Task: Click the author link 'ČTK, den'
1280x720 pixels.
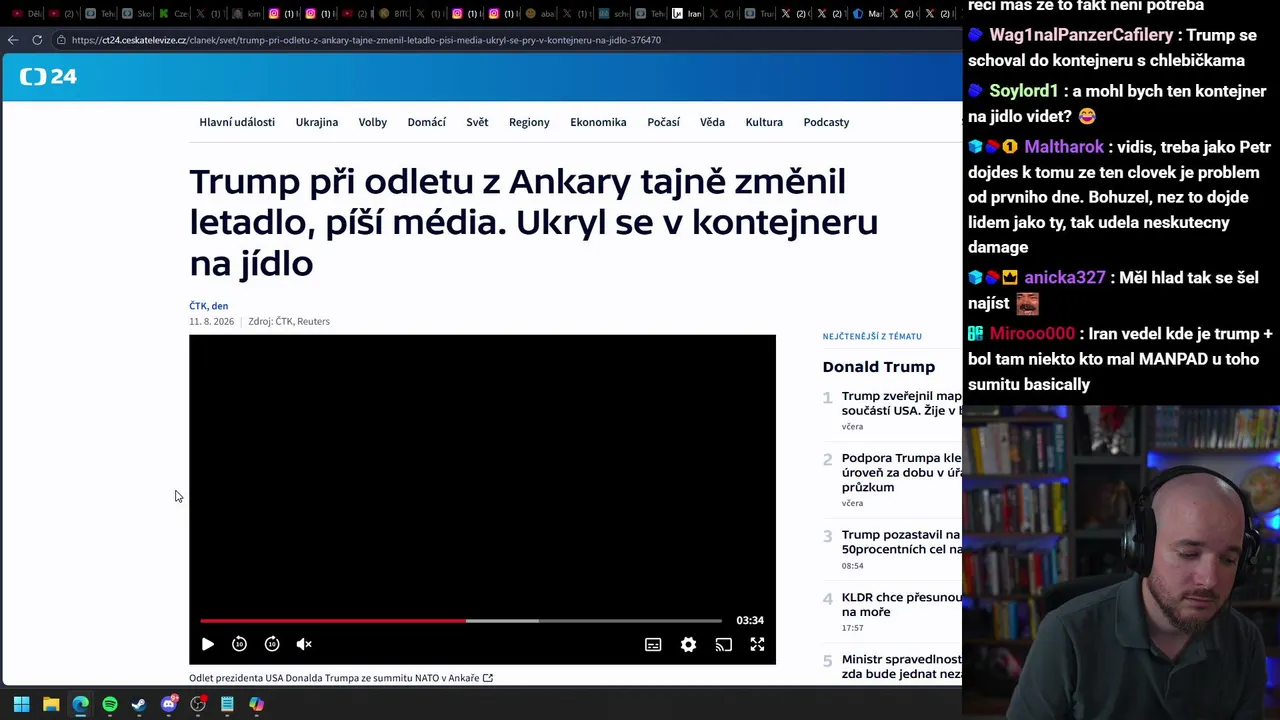Action: (x=209, y=306)
